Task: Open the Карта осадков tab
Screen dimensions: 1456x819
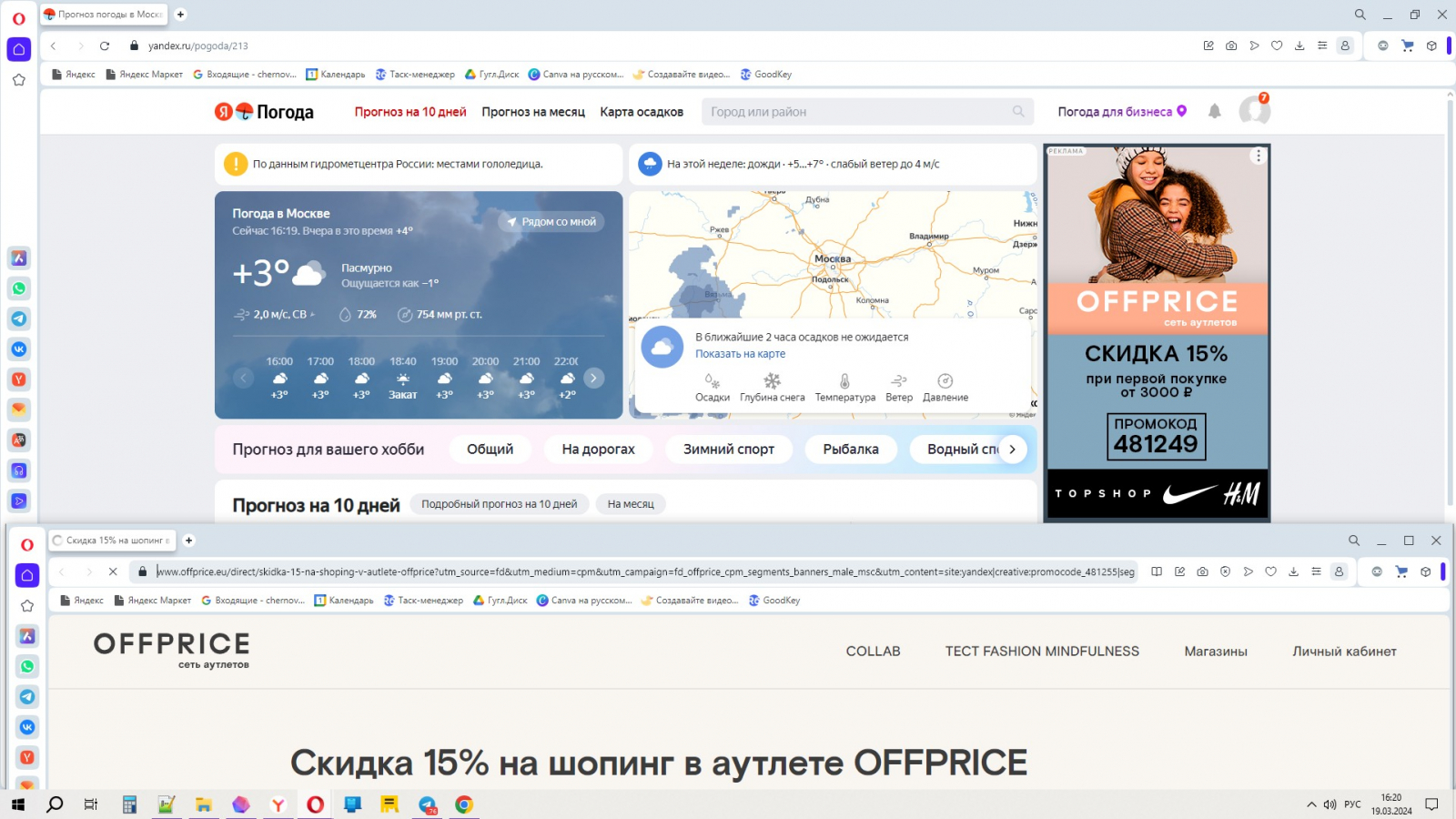Action: [642, 112]
